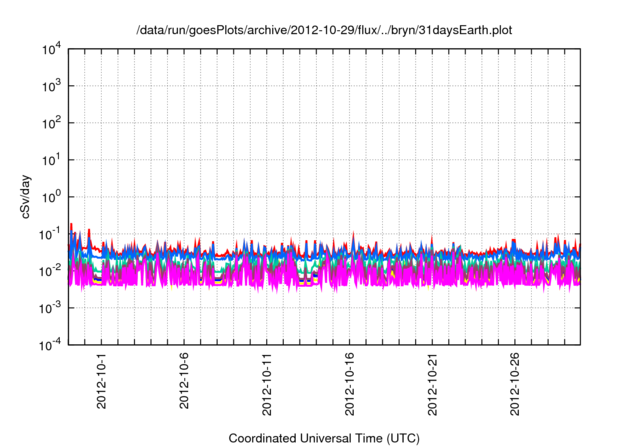This screenshot has width=640, height=448.
Task: Click the Coordinated Universal Time axis label
Action: click(323, 439)
